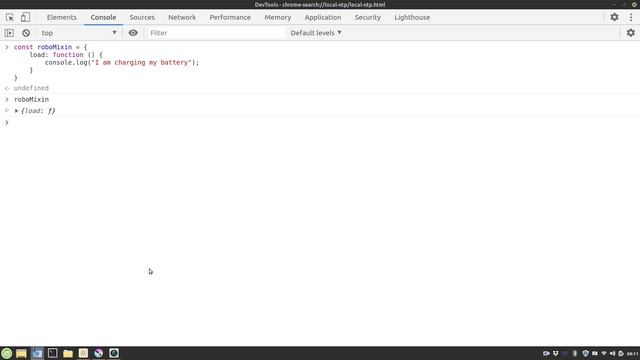The image size is (640, 360).
Task: Click the console Filter field
Action: pos(216,33)
